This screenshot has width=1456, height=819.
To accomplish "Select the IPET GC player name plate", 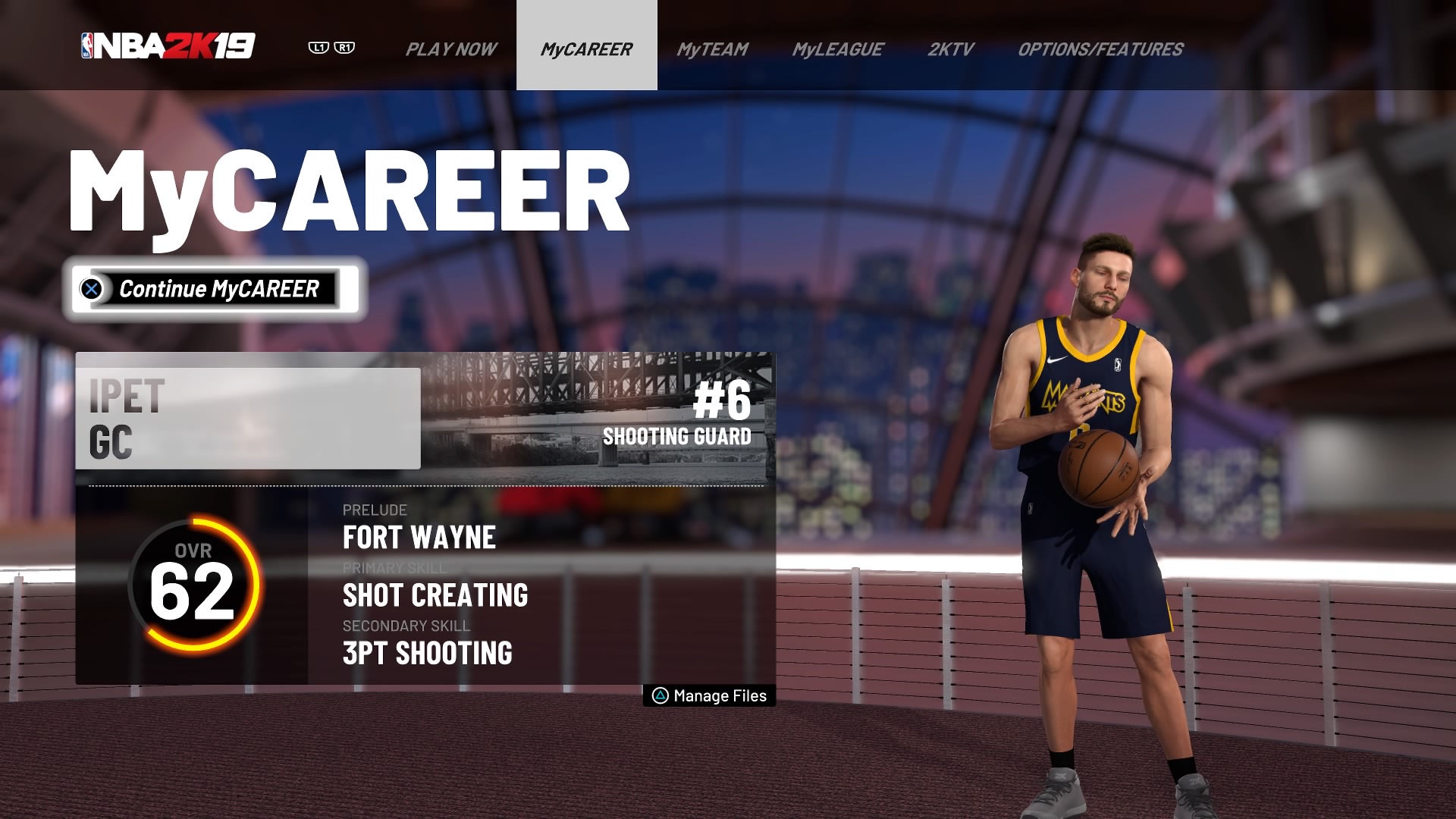I will pos(248,419).
